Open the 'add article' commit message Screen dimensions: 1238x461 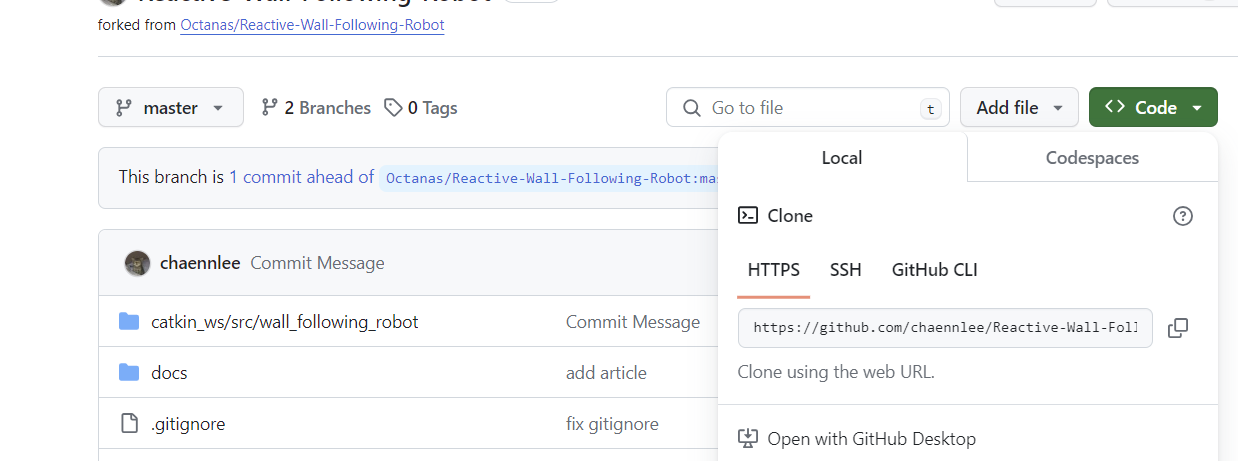tap(606, 373)
